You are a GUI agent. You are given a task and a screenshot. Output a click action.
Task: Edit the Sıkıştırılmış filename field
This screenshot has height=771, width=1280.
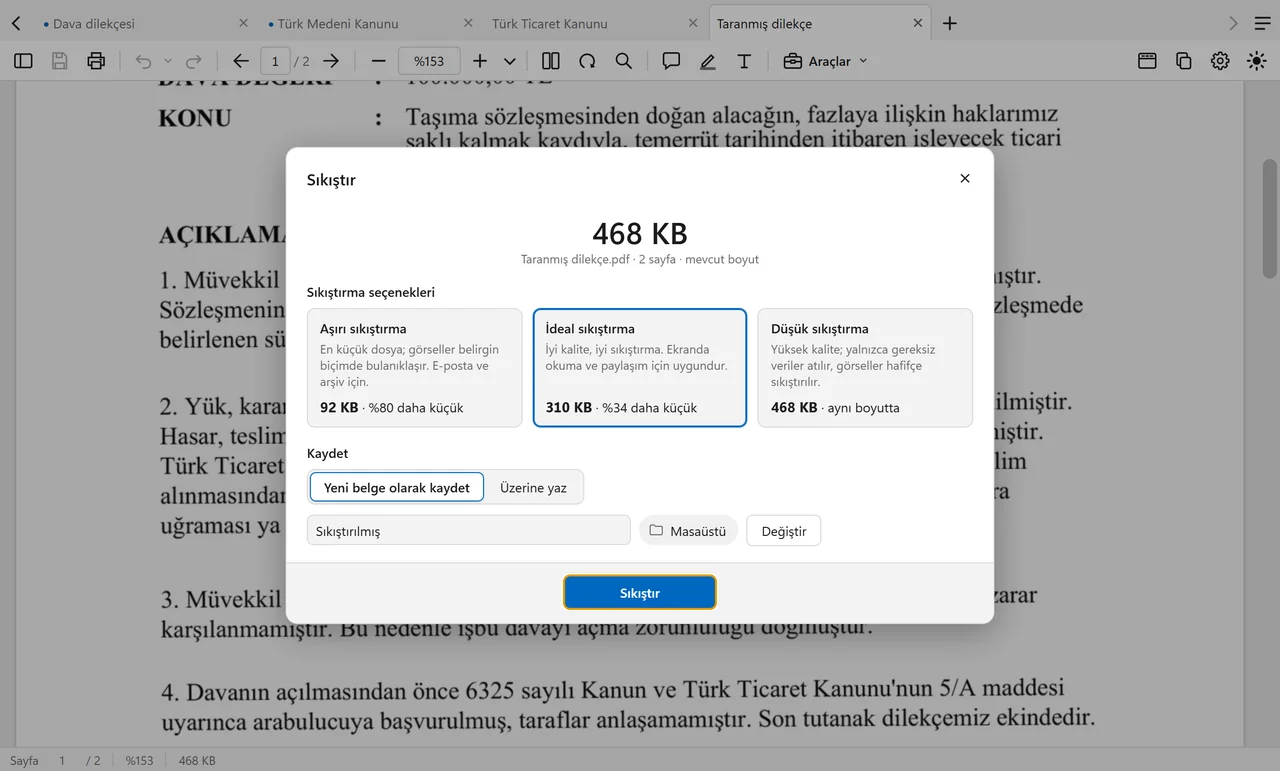click(469, 531)
